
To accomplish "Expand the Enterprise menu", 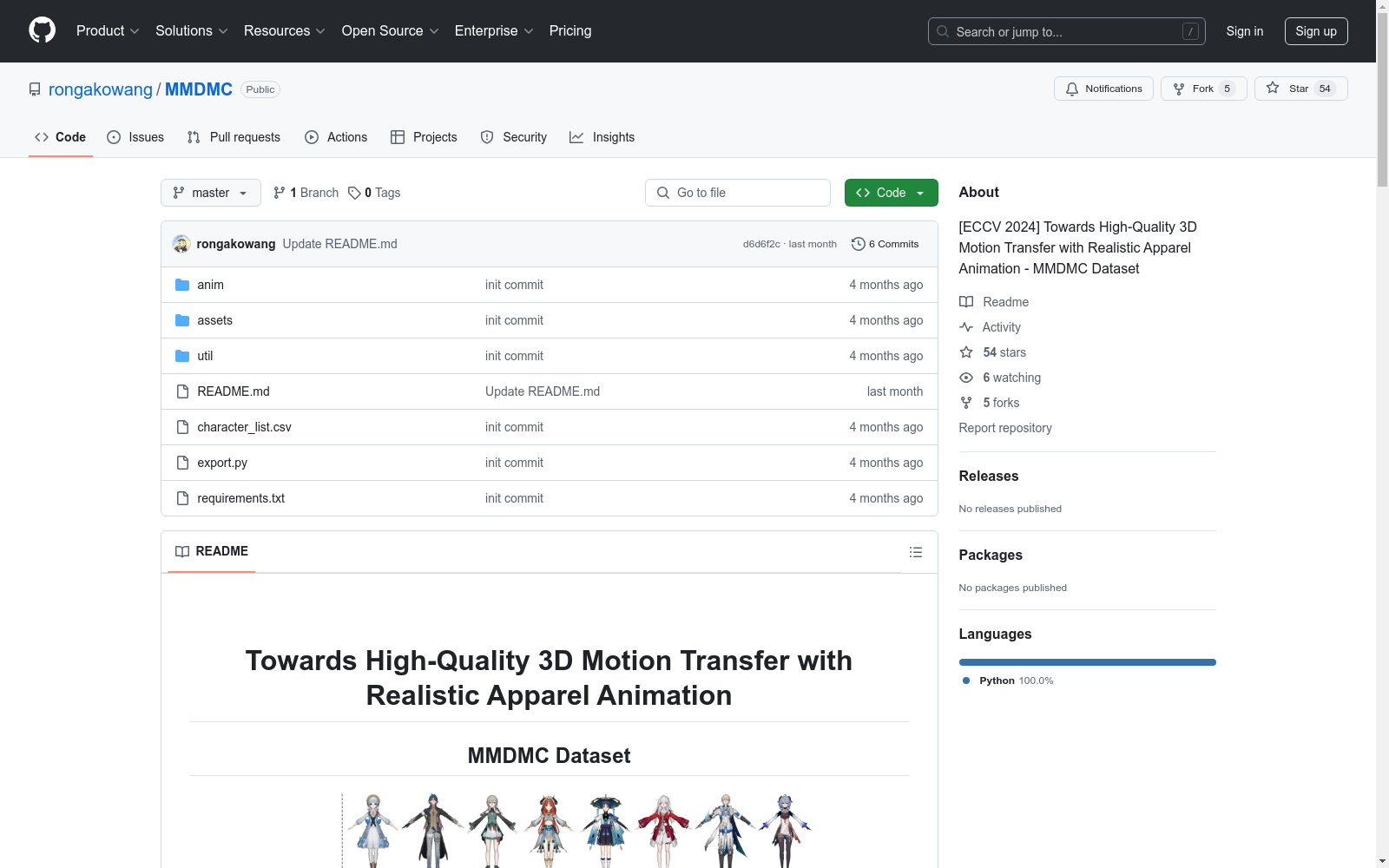I will pos(494,30).
